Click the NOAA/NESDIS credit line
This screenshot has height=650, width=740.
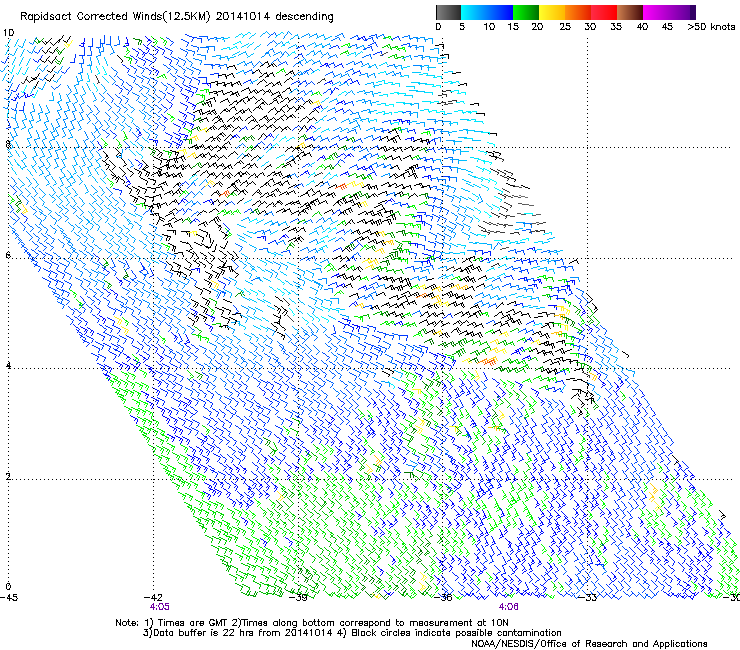(589, 644)
